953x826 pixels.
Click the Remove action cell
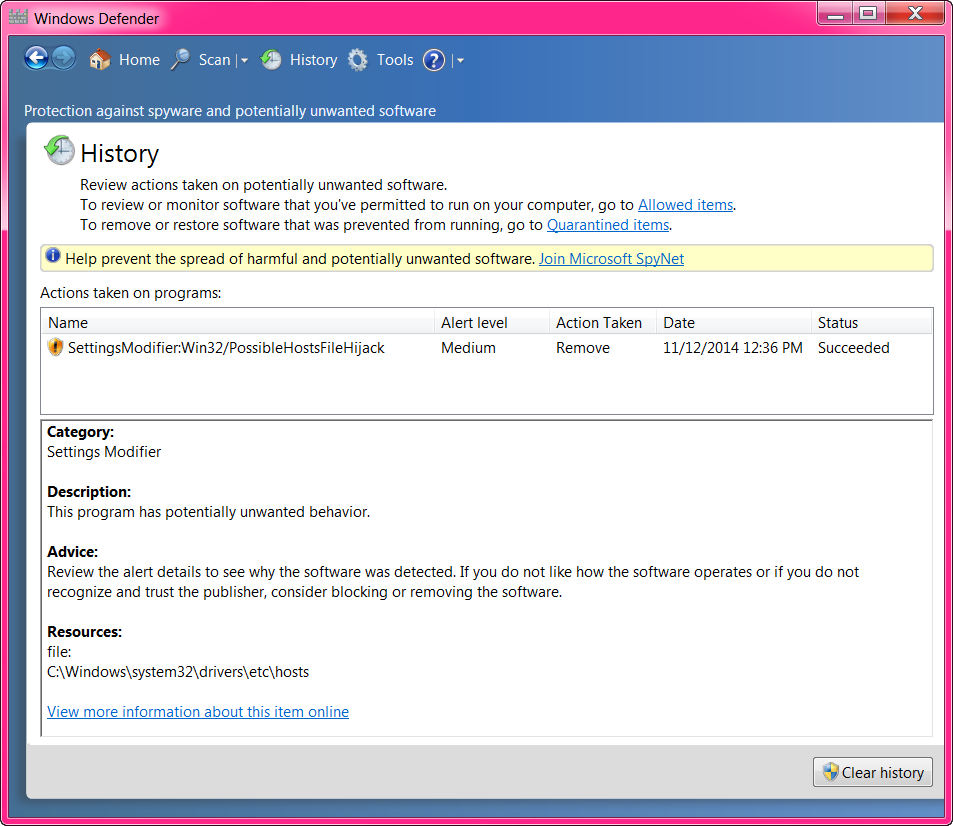click(583, 348)
